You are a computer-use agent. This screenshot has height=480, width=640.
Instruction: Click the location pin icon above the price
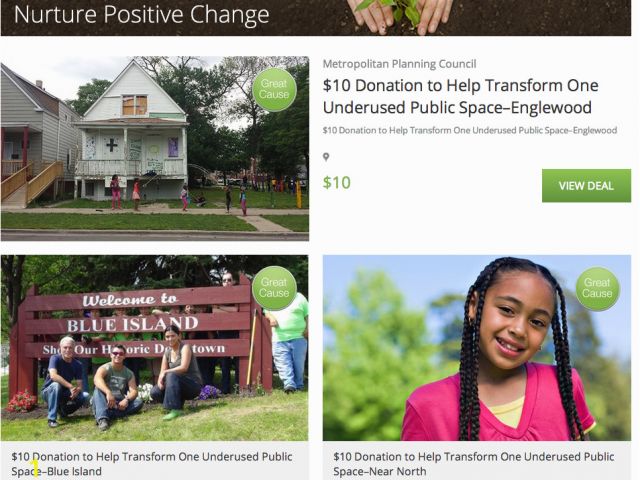326,157
